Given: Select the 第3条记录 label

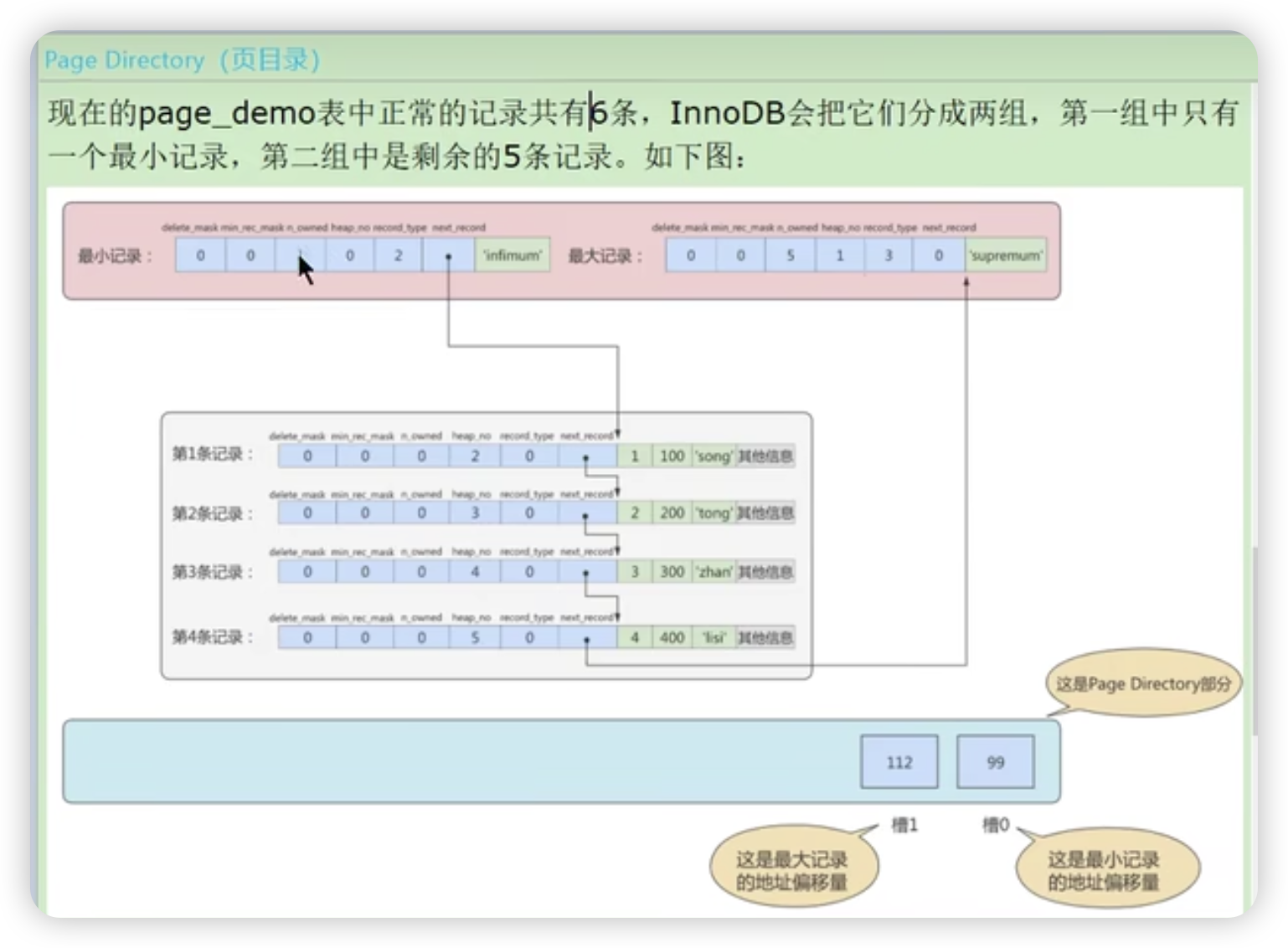Looking at the screenshot, I should 212,572.
